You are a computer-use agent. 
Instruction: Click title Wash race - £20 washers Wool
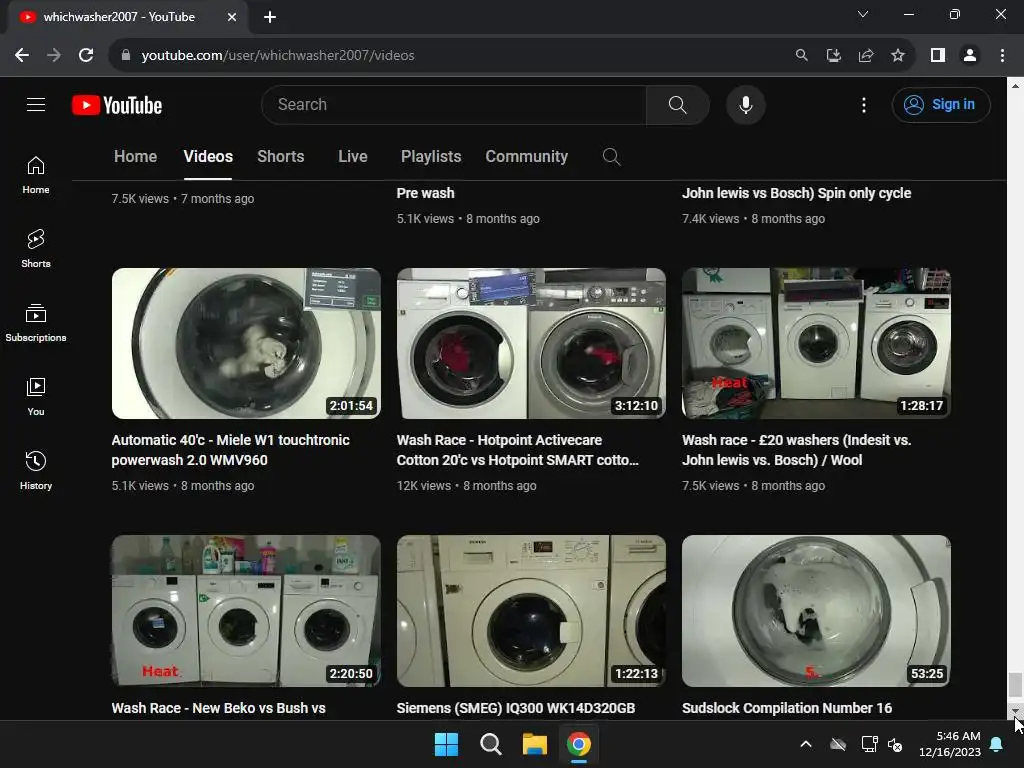click(797, 450)
